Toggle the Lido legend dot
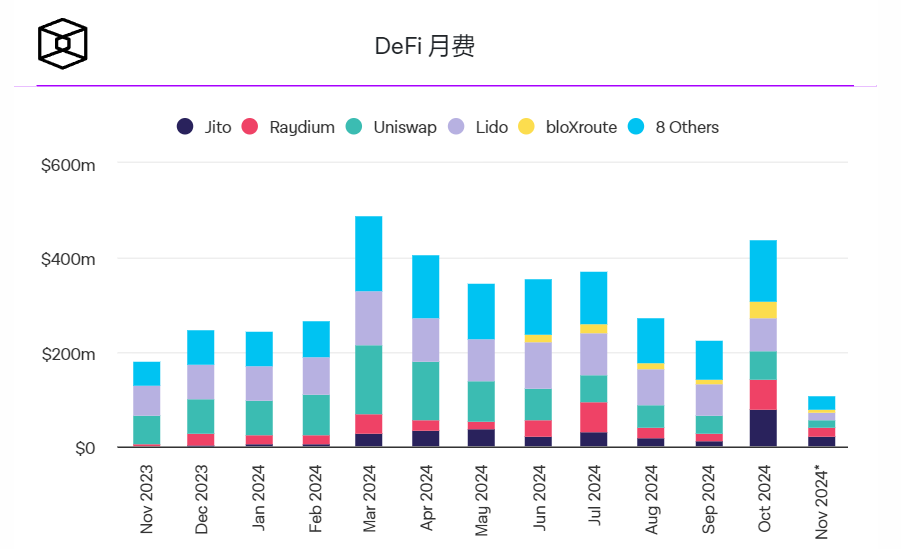This screenshot has width=901, height=549. [456, 126]
